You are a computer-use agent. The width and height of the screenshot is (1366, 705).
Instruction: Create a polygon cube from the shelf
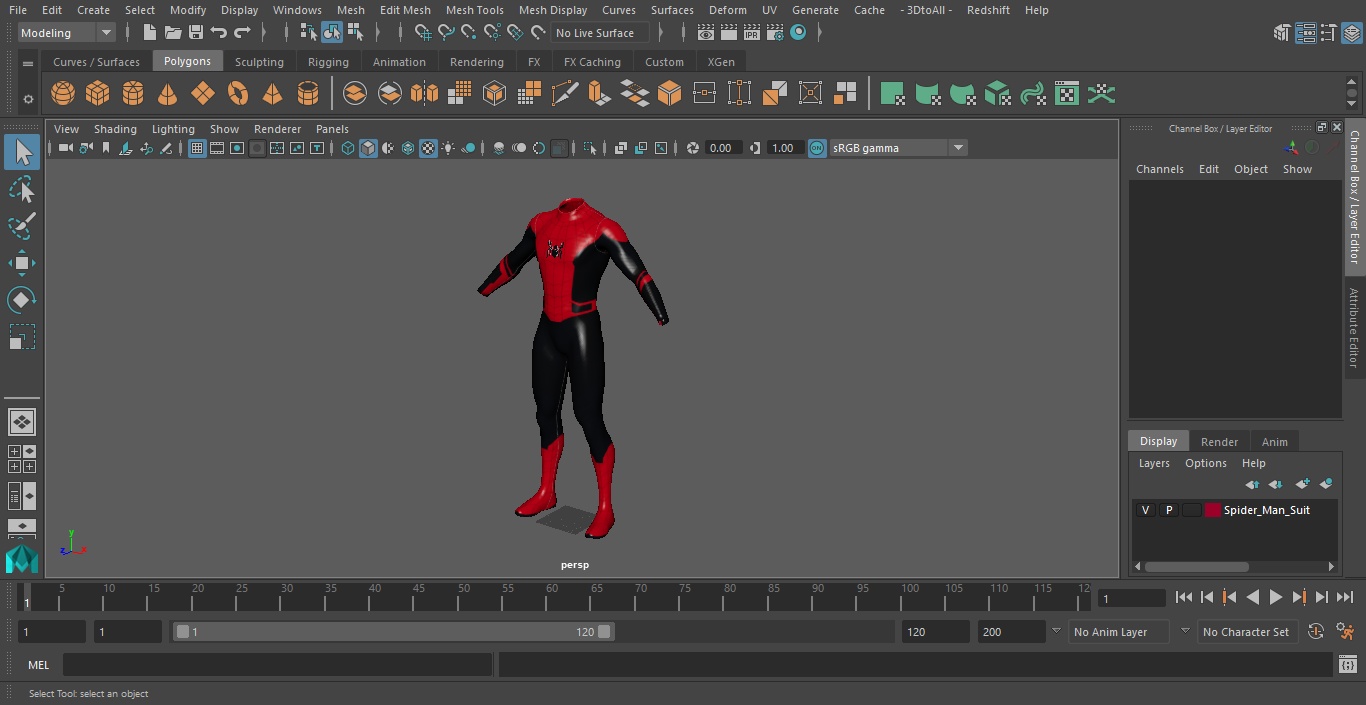pos(98,94)
